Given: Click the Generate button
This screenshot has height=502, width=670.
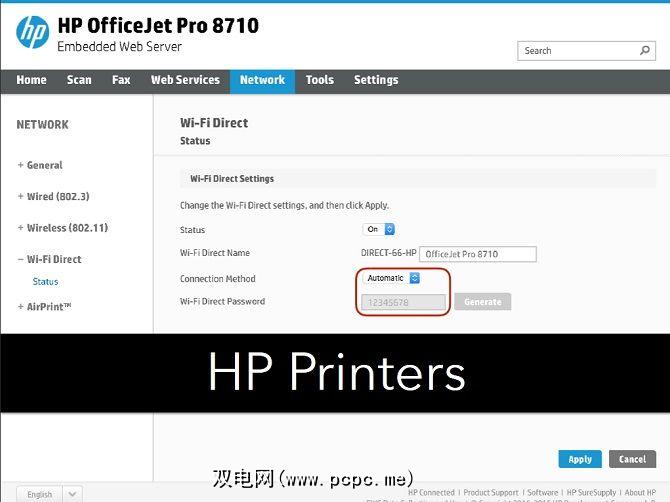Looking at the screenshot, I should [482, 302].
